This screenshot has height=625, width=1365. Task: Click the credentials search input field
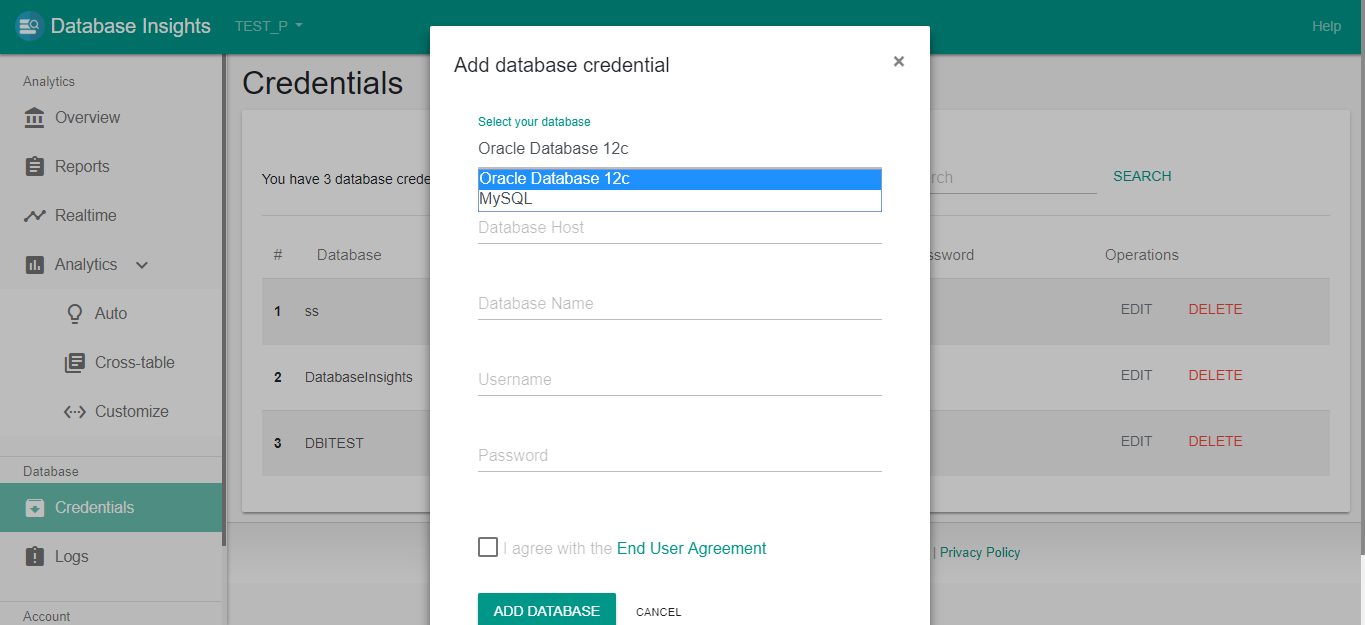tap(1013, 178)
